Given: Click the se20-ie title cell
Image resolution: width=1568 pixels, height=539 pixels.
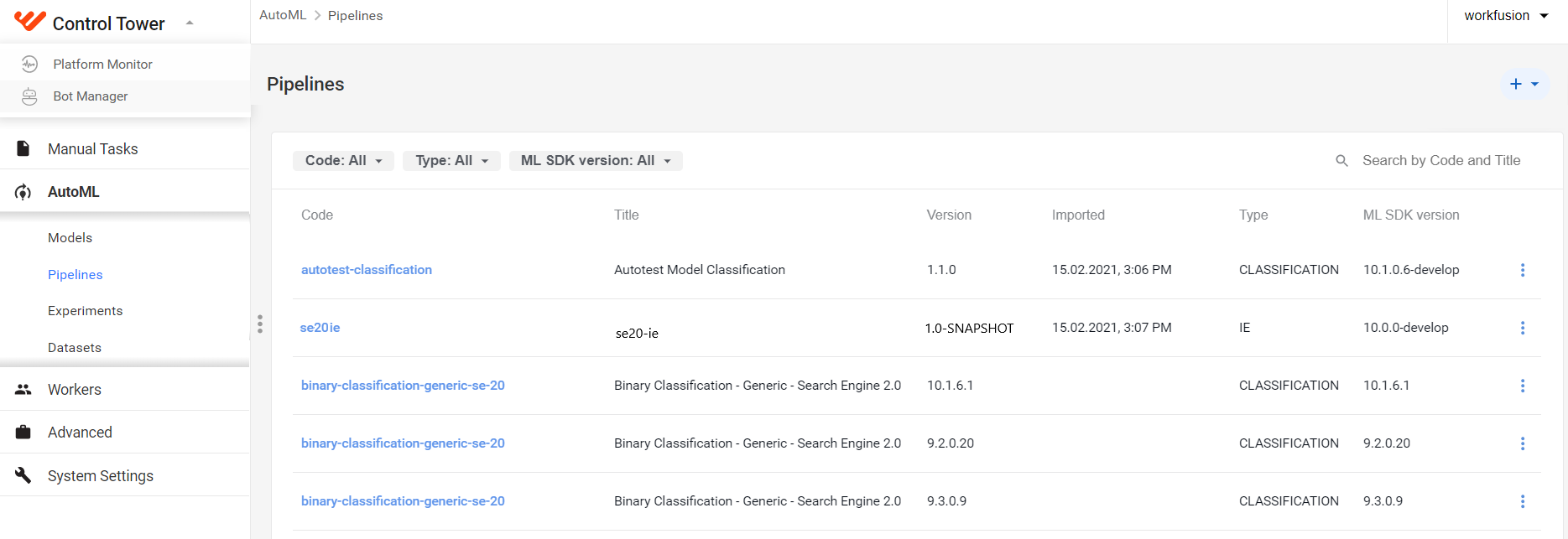Looking at the screenshot, I should pyautogui.click(x=637, y=334).
